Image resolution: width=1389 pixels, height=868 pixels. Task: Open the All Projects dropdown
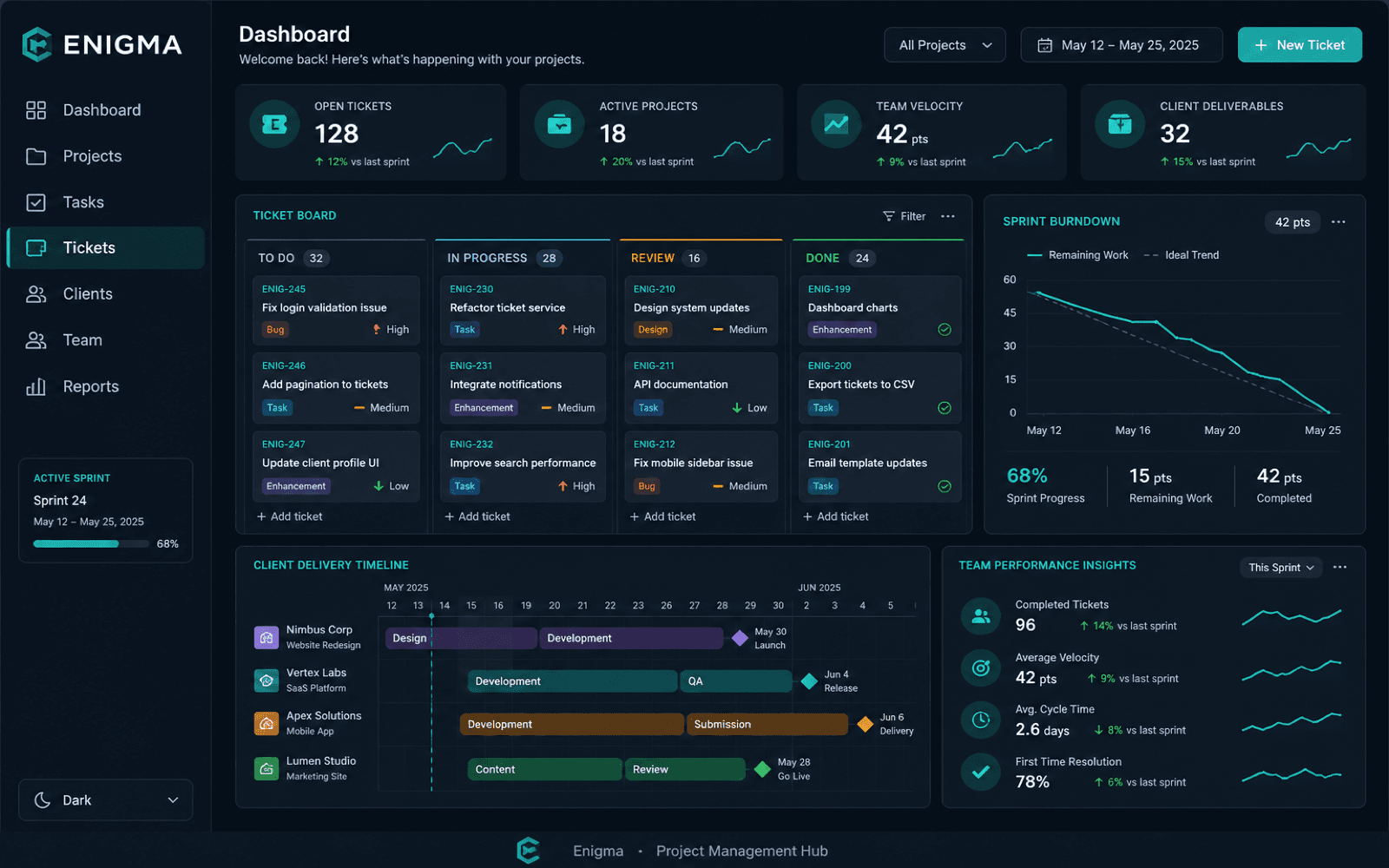tap(945, 45)
